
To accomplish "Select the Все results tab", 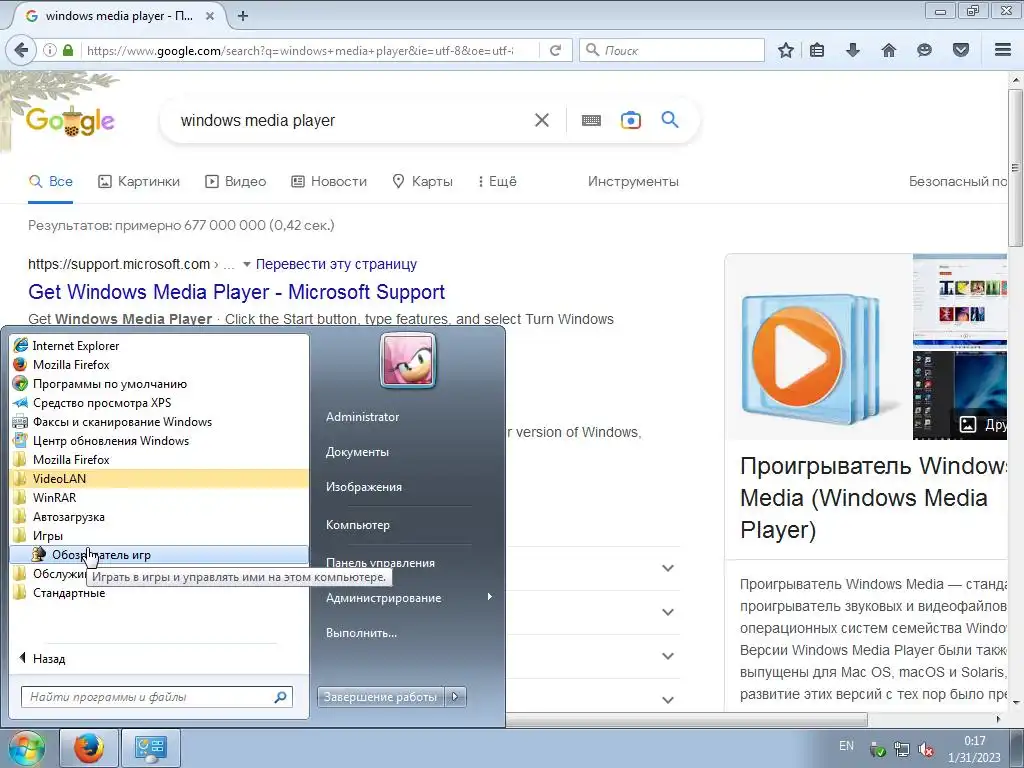I will click(x=51, y=181).
